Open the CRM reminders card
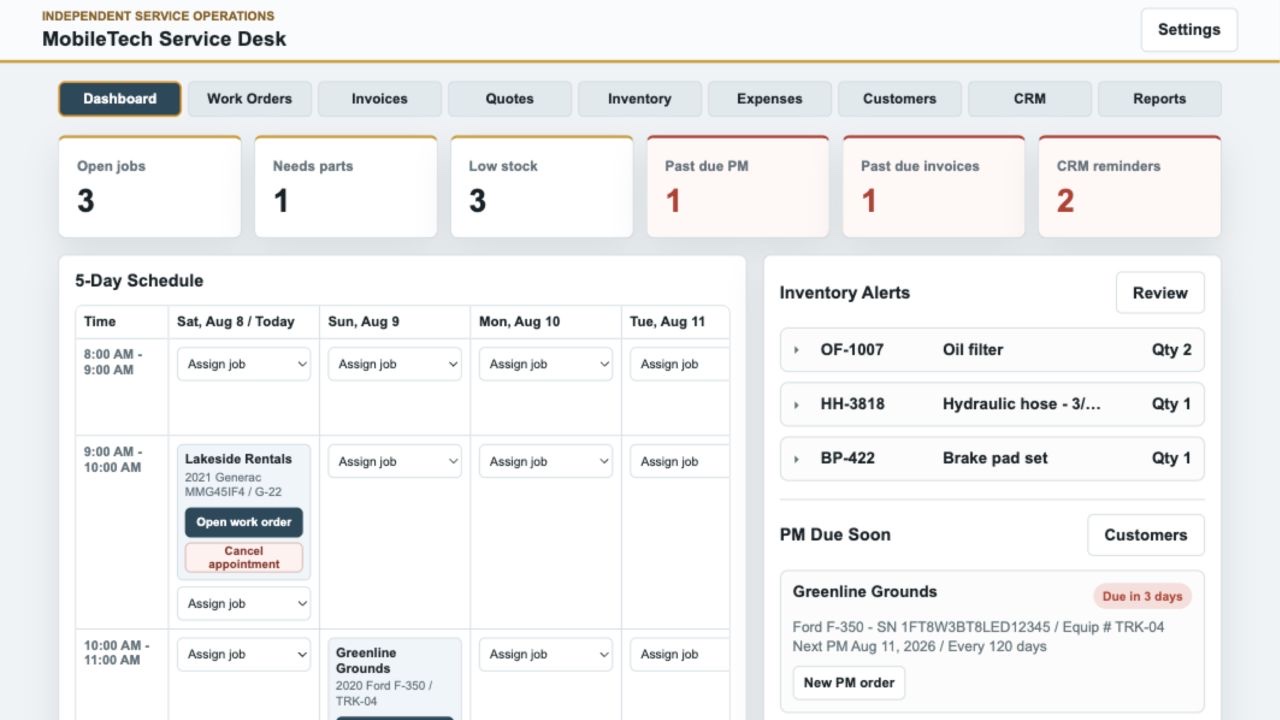This screenshot has width=1280, height=720. [x=1130, y=187]
